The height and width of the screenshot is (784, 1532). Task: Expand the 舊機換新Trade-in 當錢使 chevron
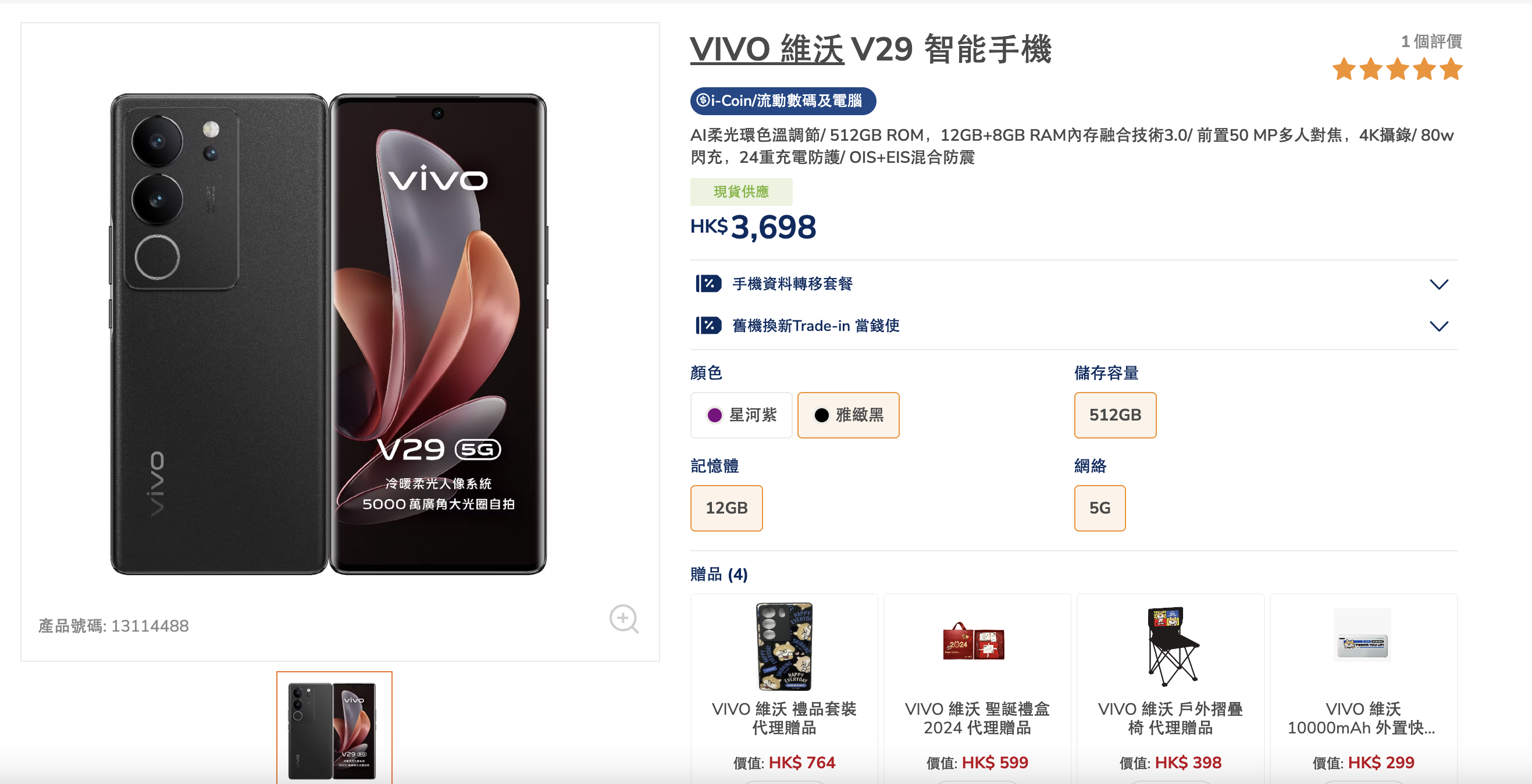[x=1438, y=326]
